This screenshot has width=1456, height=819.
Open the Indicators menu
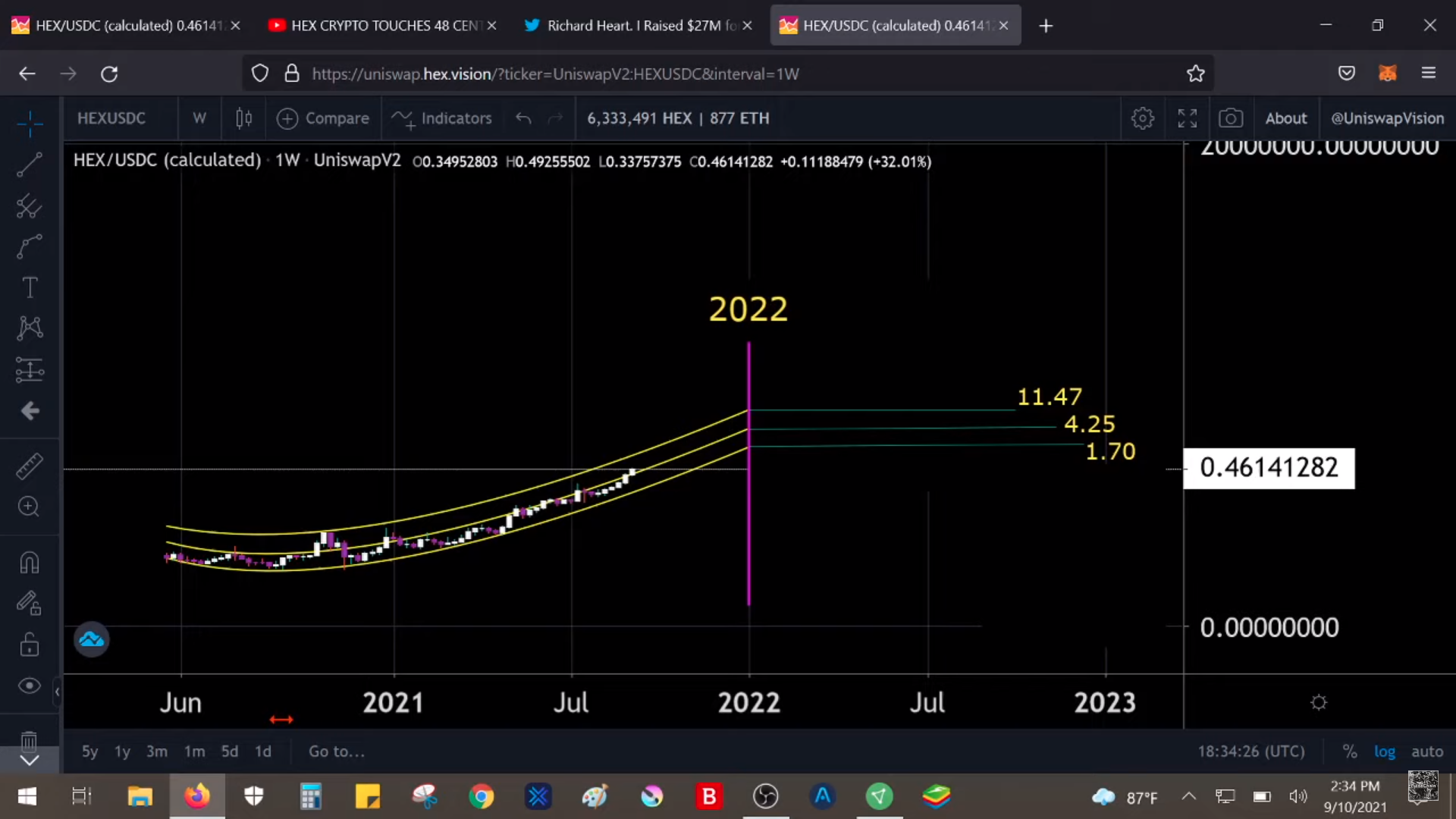coord(442,118)
